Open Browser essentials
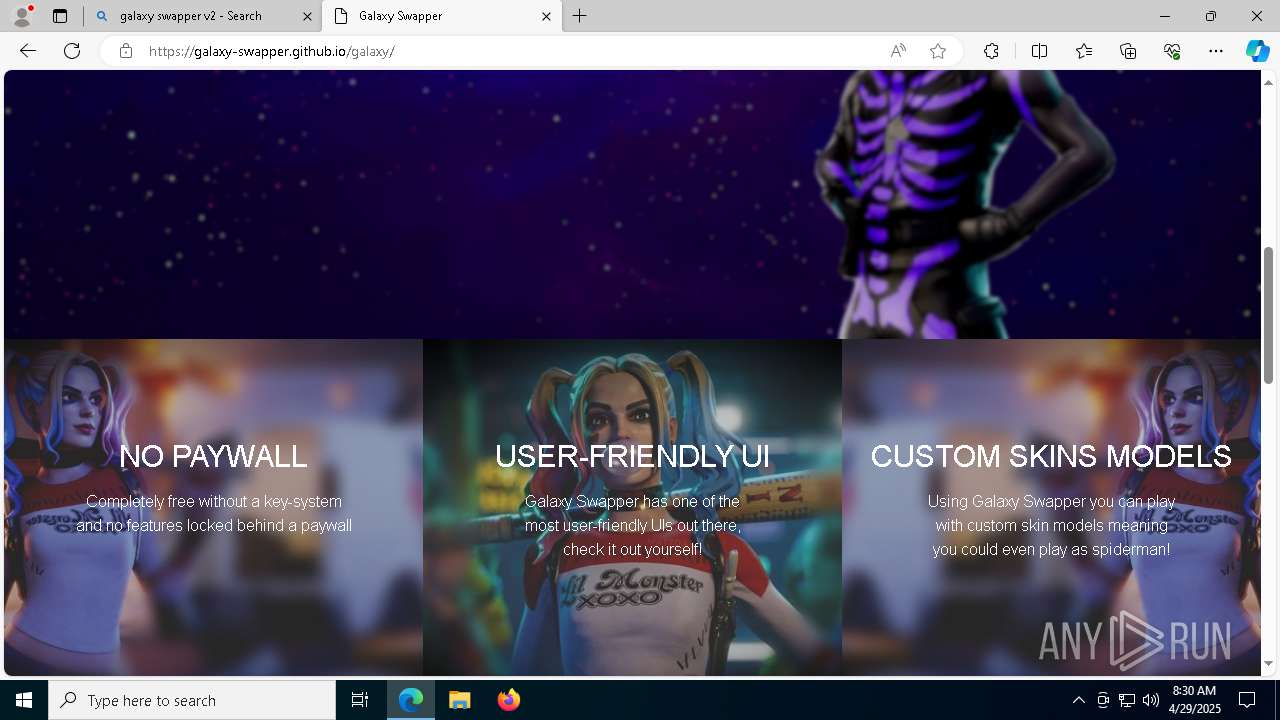Image resolution: width=1280 pixels, height=720 pixels. pyautogui.click(x=1172, y=51)
